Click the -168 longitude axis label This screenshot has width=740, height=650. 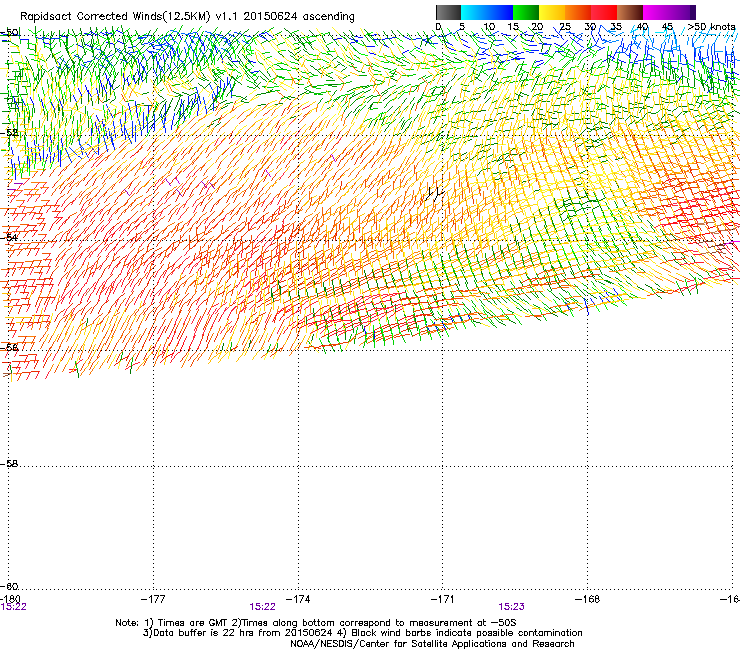pos(588,599)
